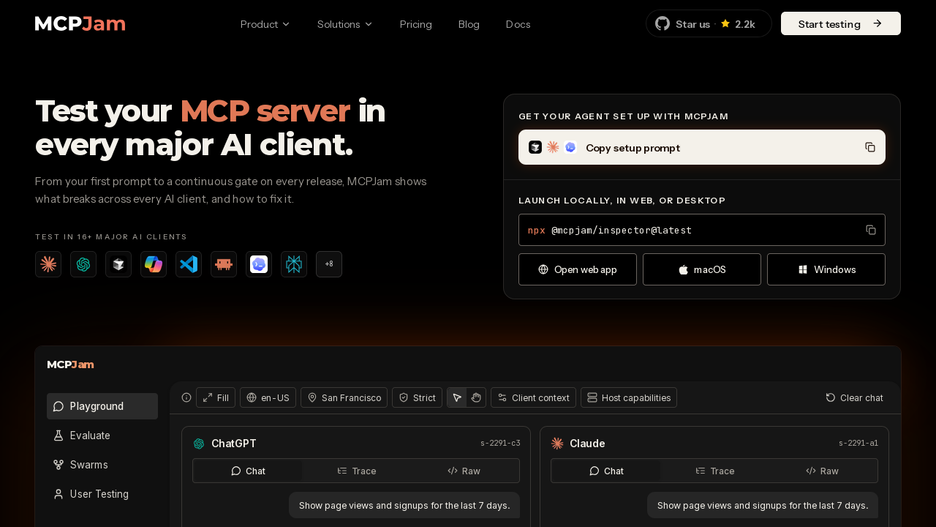Click the copy icon in setup prompt
The image size is (936, 527).
point(870,147)
